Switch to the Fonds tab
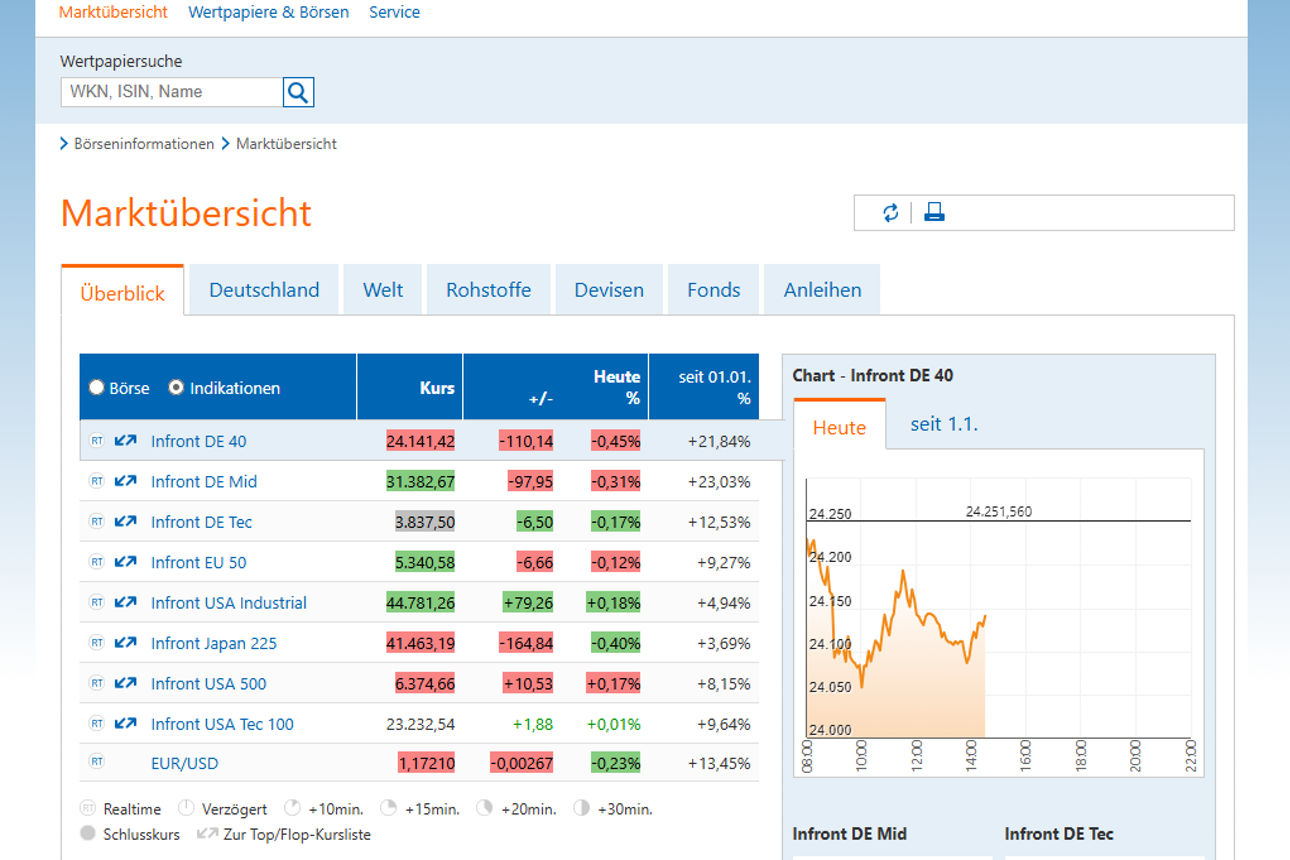 click(x=714, y=290)
